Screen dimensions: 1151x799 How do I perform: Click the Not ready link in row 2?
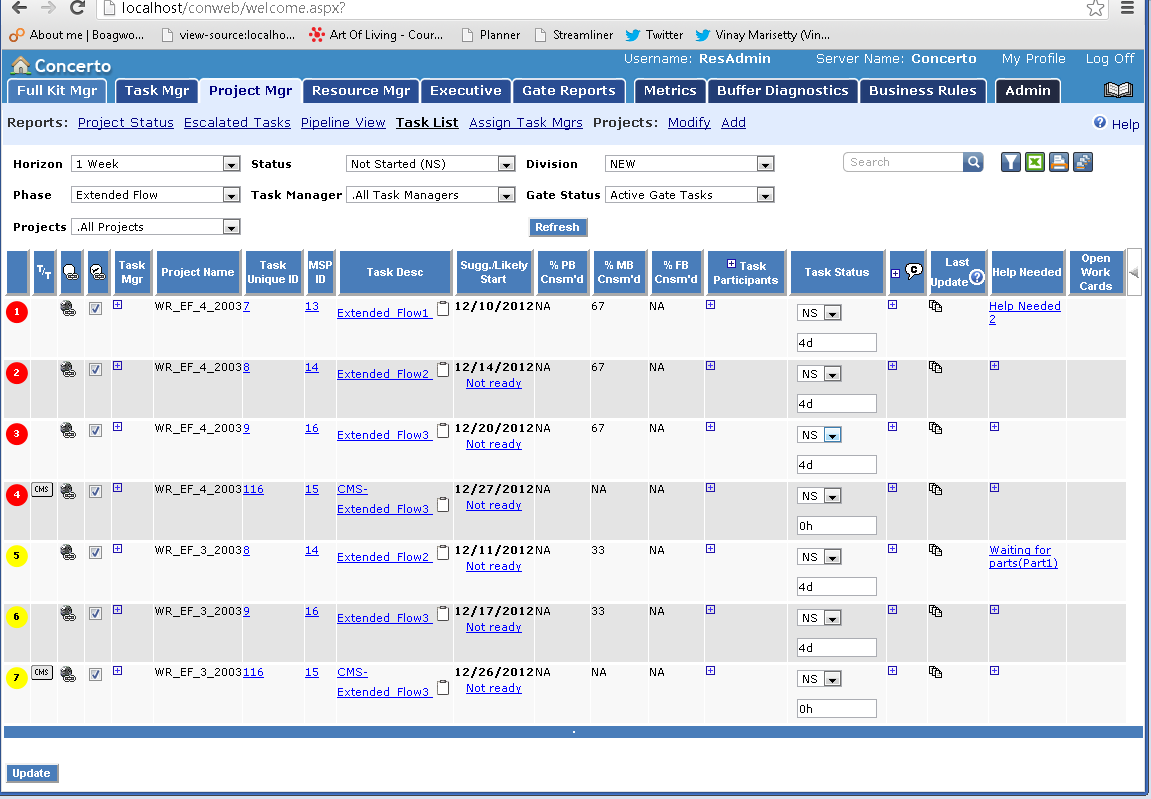point(493,383)
